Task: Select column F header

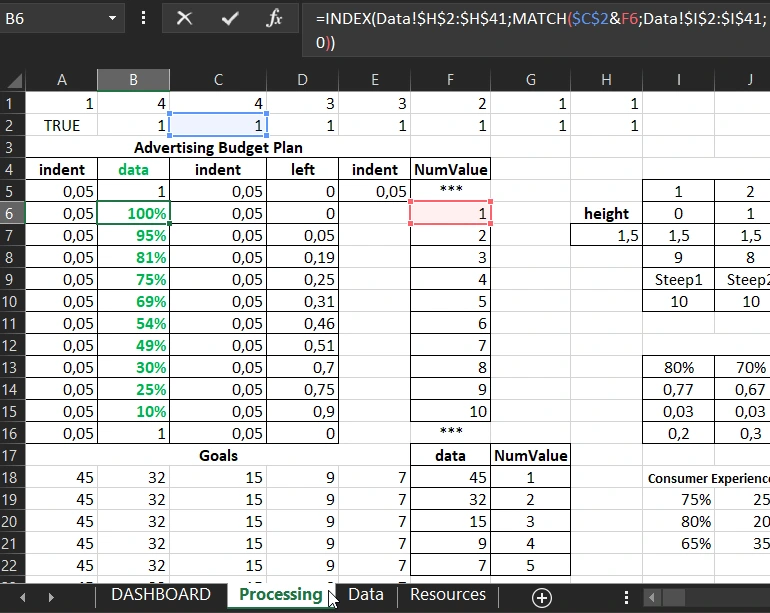Action: pyautogui.click(x=450, y=80)
